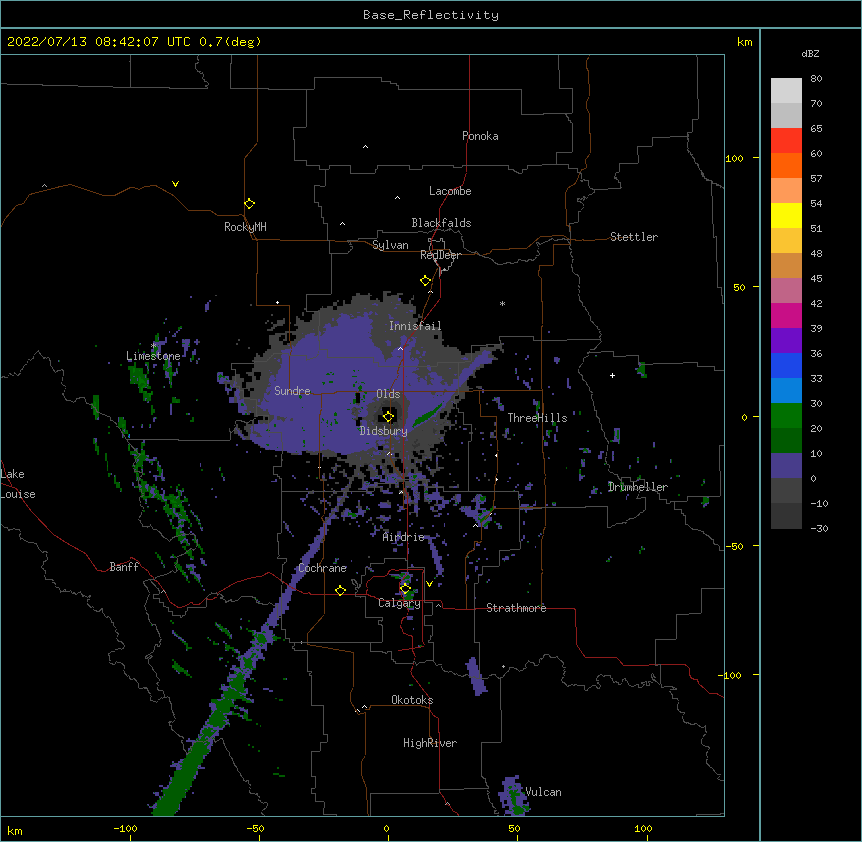Select the Okotoks label
862x842 pixels.
pos(412,700)
